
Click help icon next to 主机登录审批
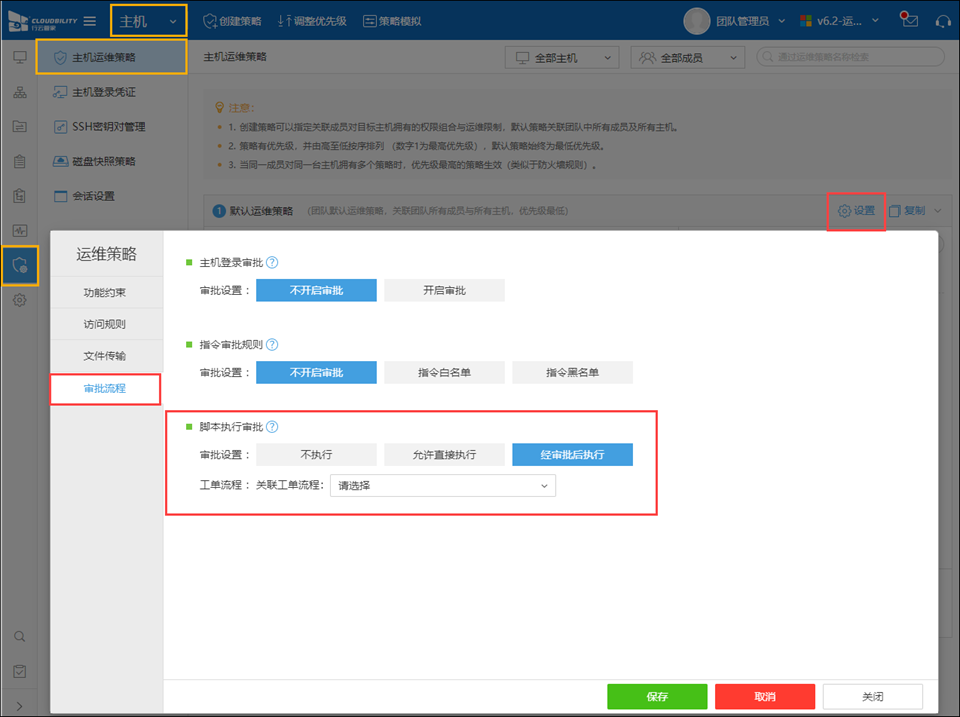tap(272, 262)
